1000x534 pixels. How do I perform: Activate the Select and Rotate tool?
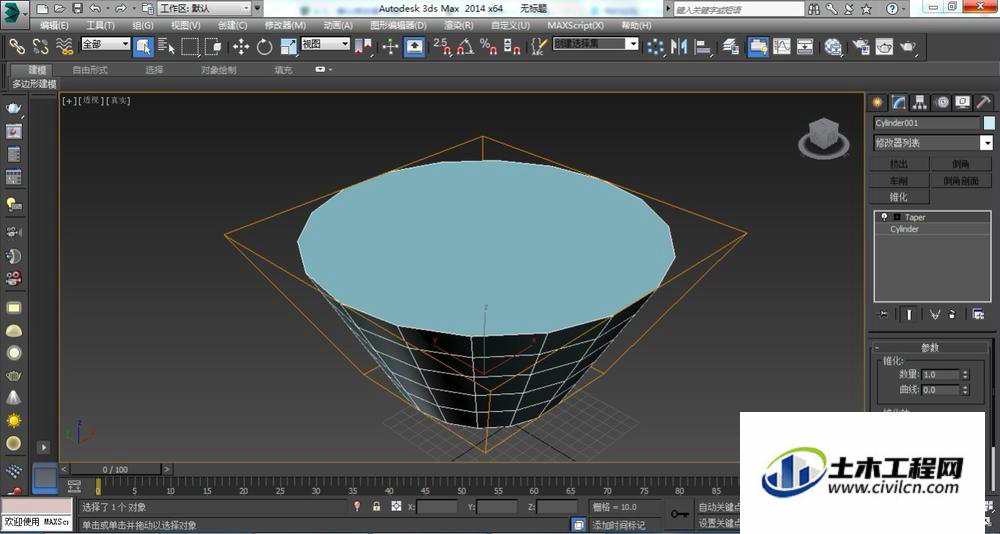coord(265,46)
